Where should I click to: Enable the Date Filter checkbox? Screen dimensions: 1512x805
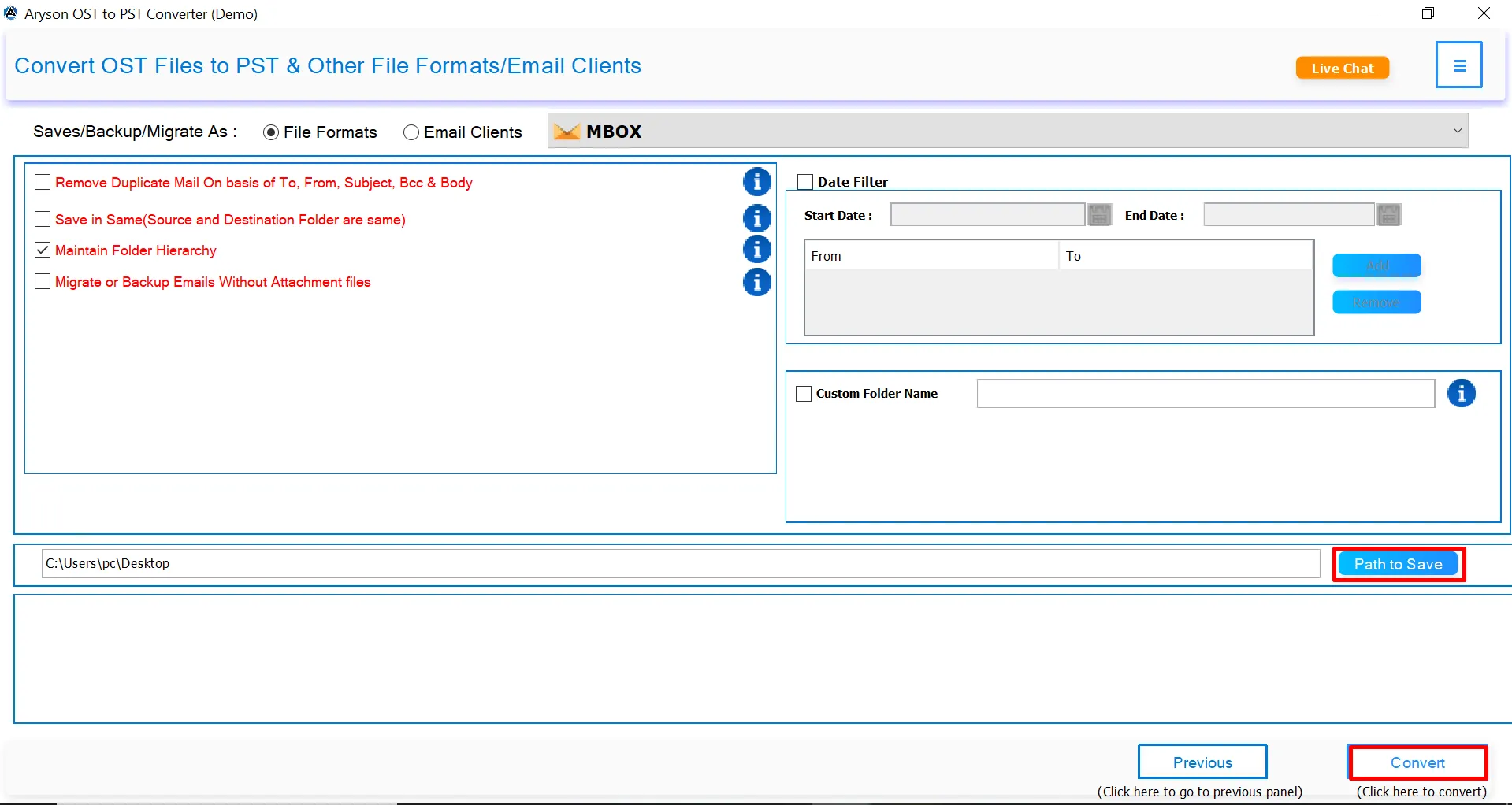pos(805,182)
